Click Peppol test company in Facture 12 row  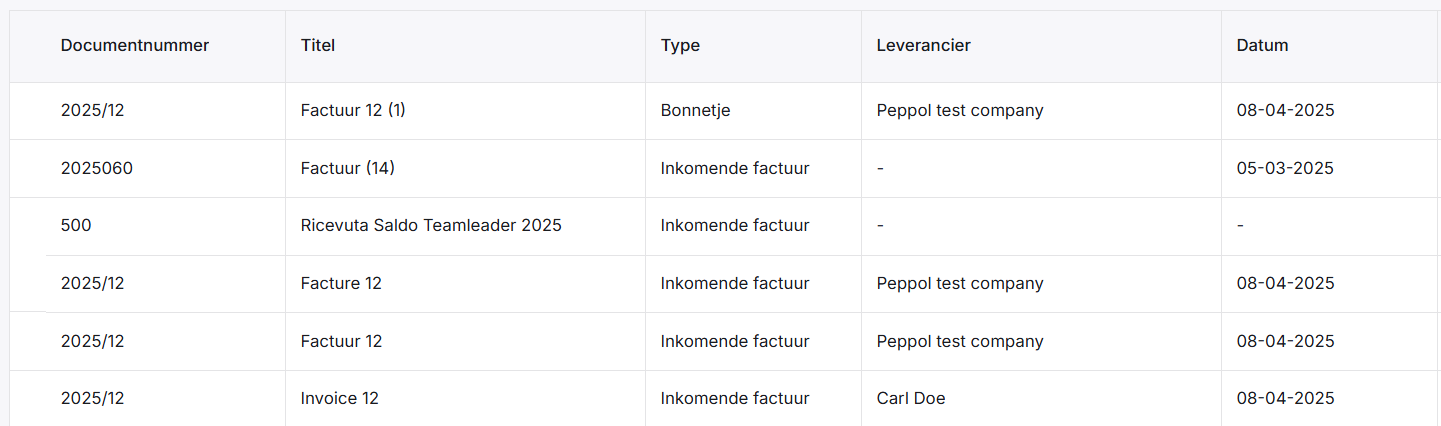point(960,283)
